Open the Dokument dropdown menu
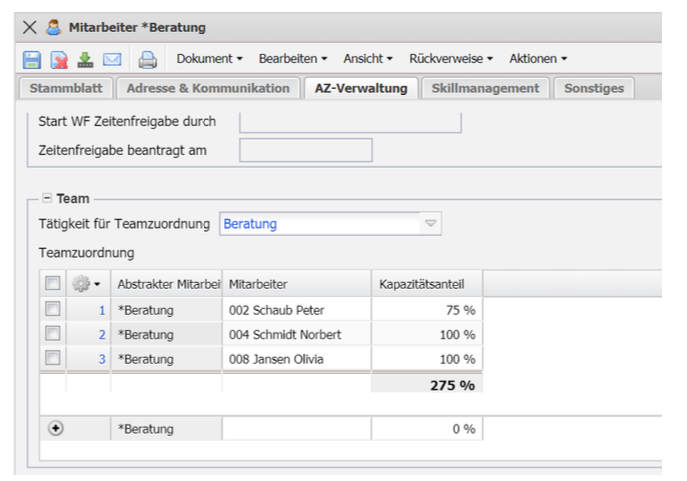 (x=210, y=59)
